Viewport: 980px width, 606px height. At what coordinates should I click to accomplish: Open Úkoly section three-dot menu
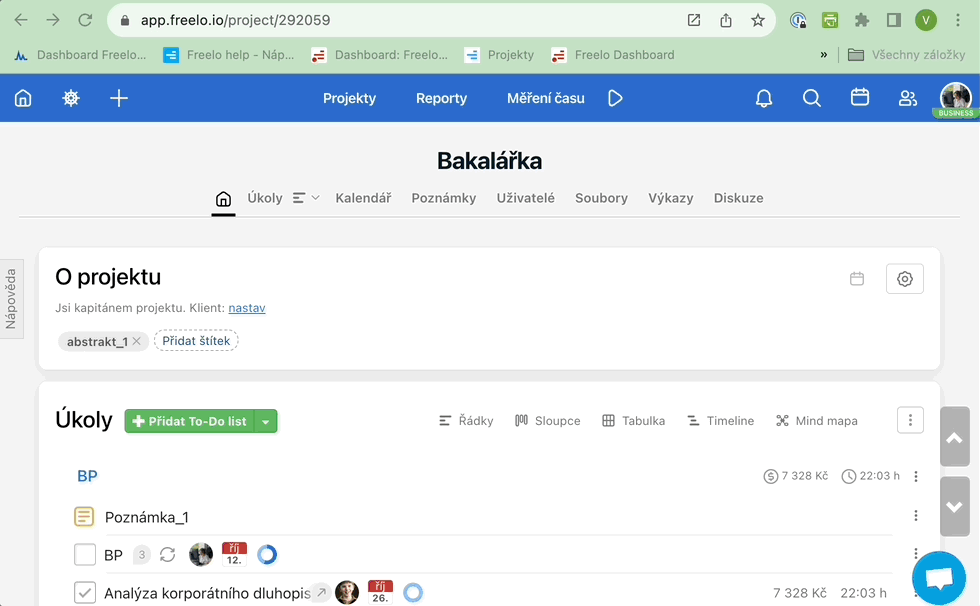(x=910, y=420)
